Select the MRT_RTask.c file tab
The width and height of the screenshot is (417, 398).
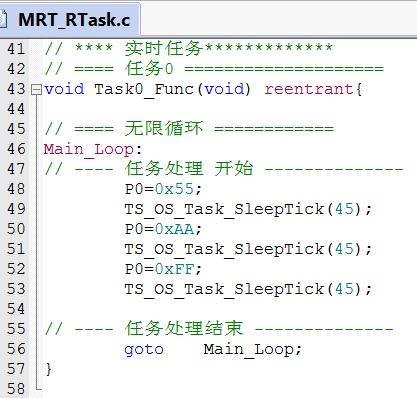tap(69, 19)
